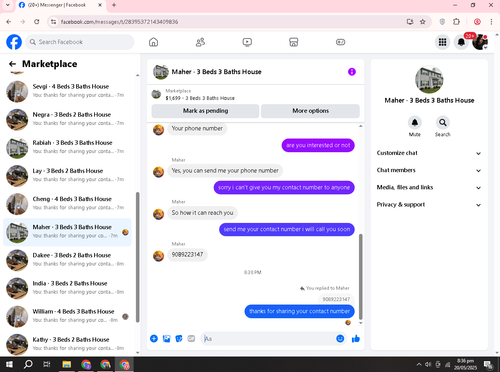Viewport: 500px width, 372px height.
Task: Expand Media, files and links section
Action: point(429,187)
